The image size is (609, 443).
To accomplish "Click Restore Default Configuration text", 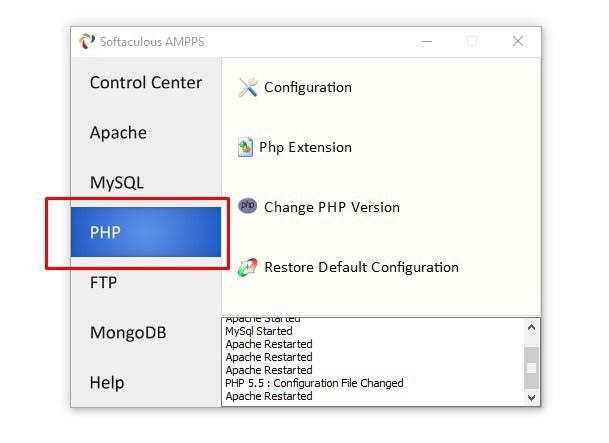I will coord(361,267).
